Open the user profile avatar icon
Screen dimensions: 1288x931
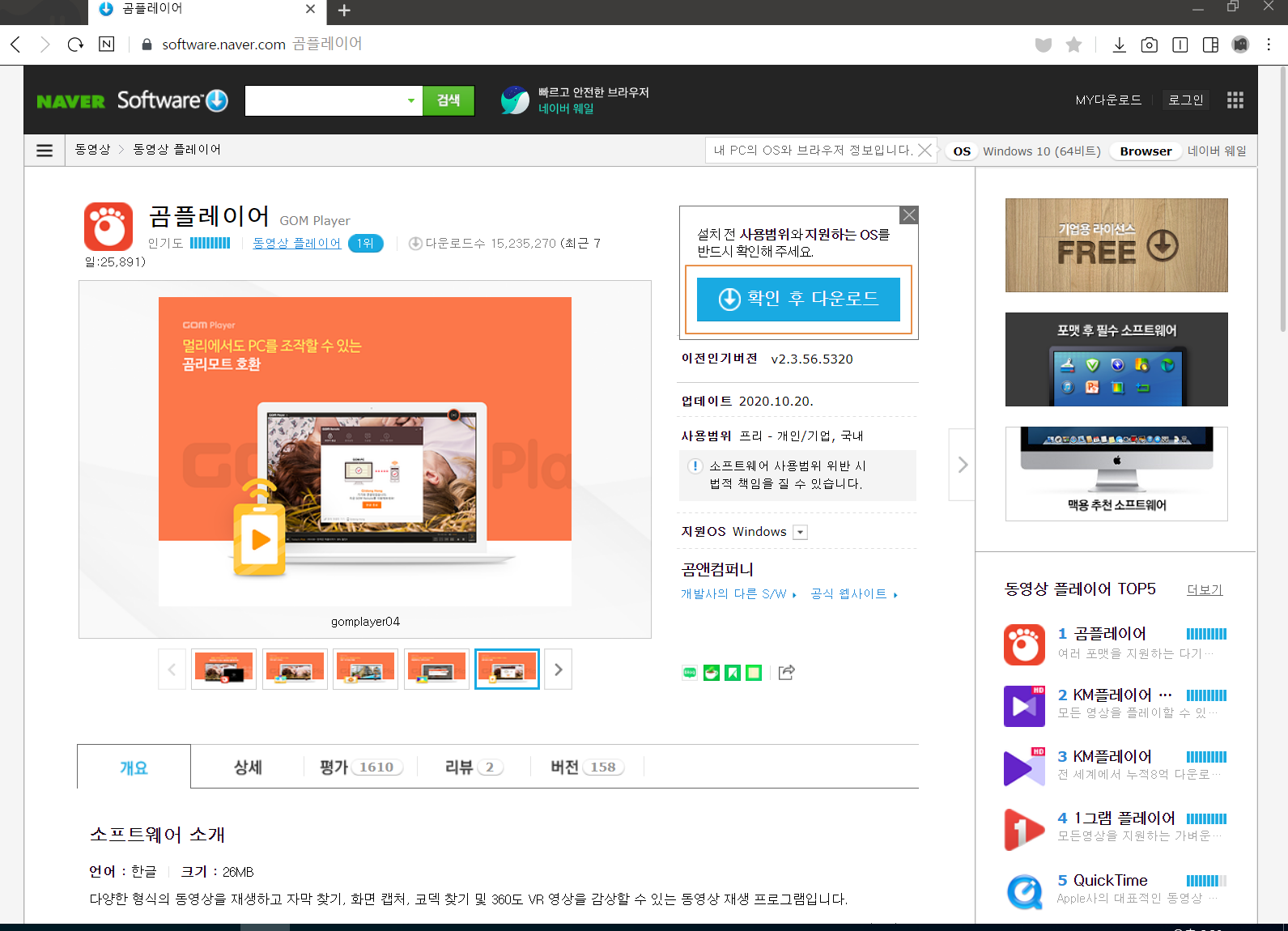tap(1240, 45)
